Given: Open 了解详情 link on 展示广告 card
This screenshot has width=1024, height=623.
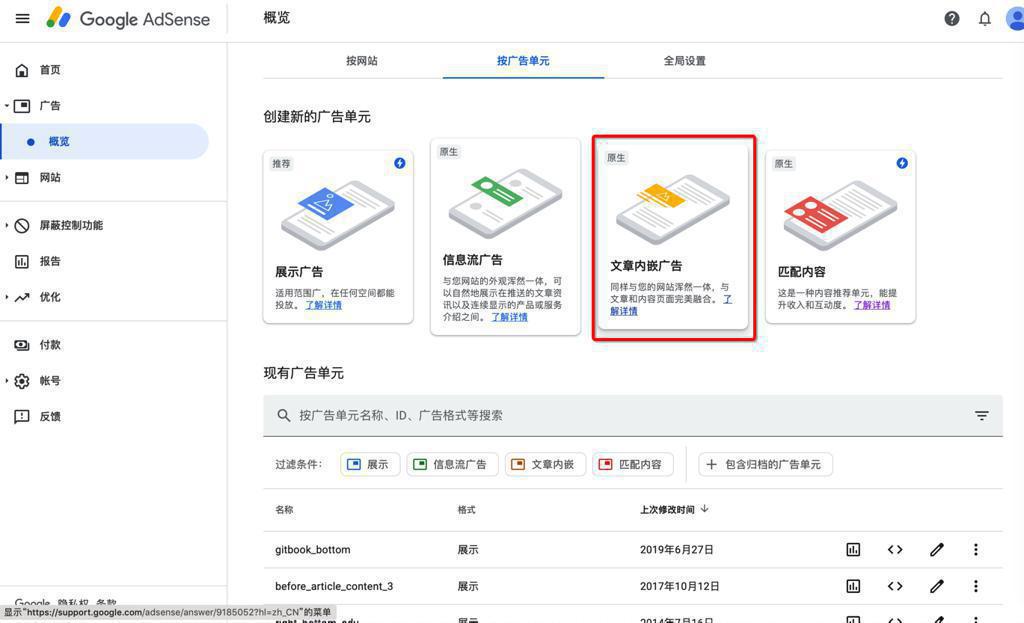Looking at the screenshot, I should 323,305.
